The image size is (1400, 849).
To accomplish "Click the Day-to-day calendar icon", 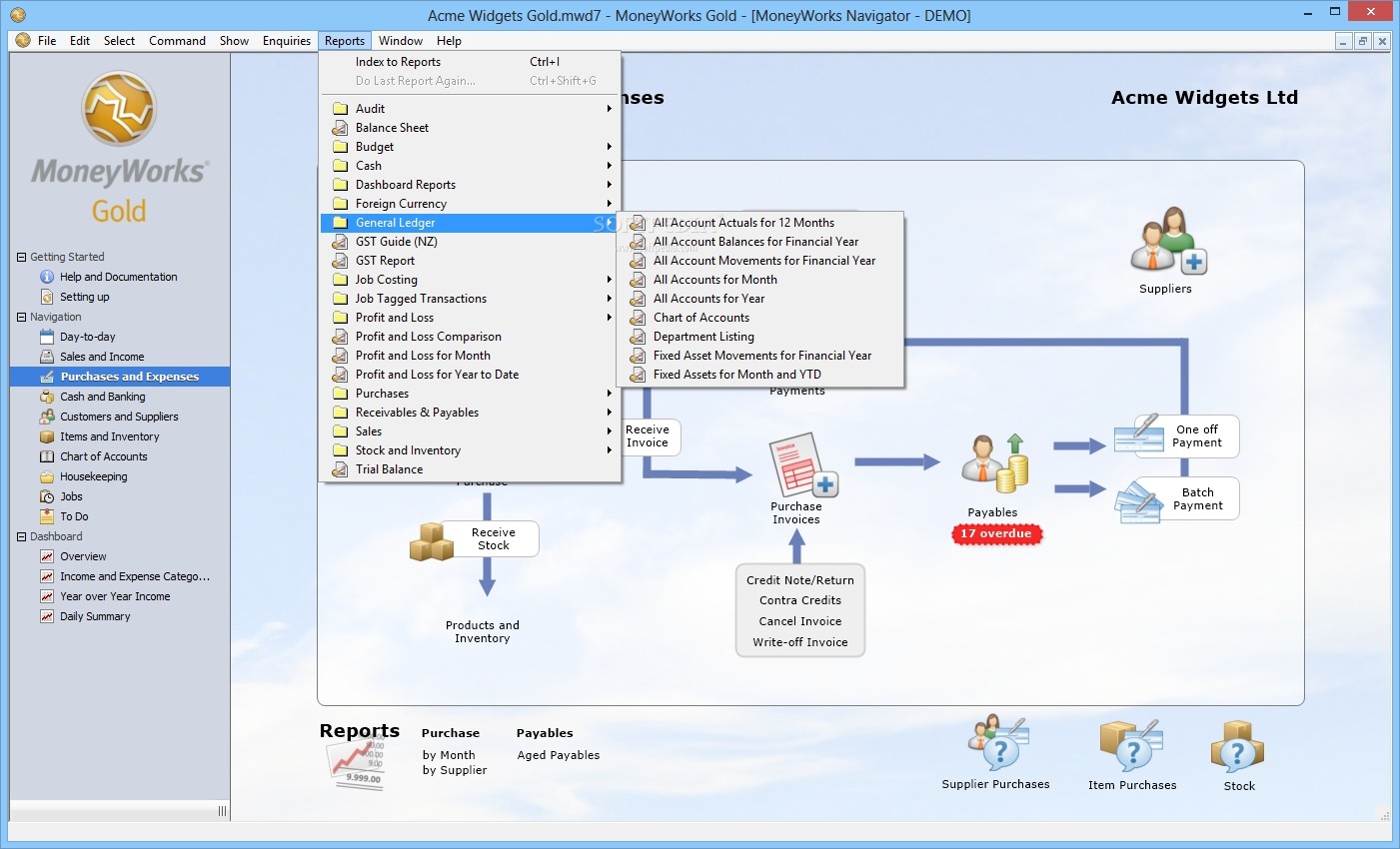I will point(47,337).
